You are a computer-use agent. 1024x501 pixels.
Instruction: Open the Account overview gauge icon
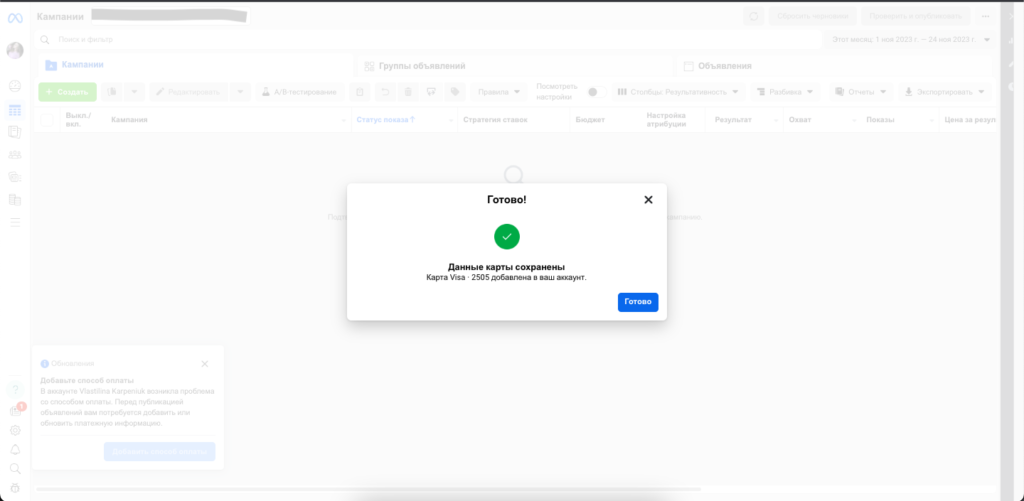point(15,86)
